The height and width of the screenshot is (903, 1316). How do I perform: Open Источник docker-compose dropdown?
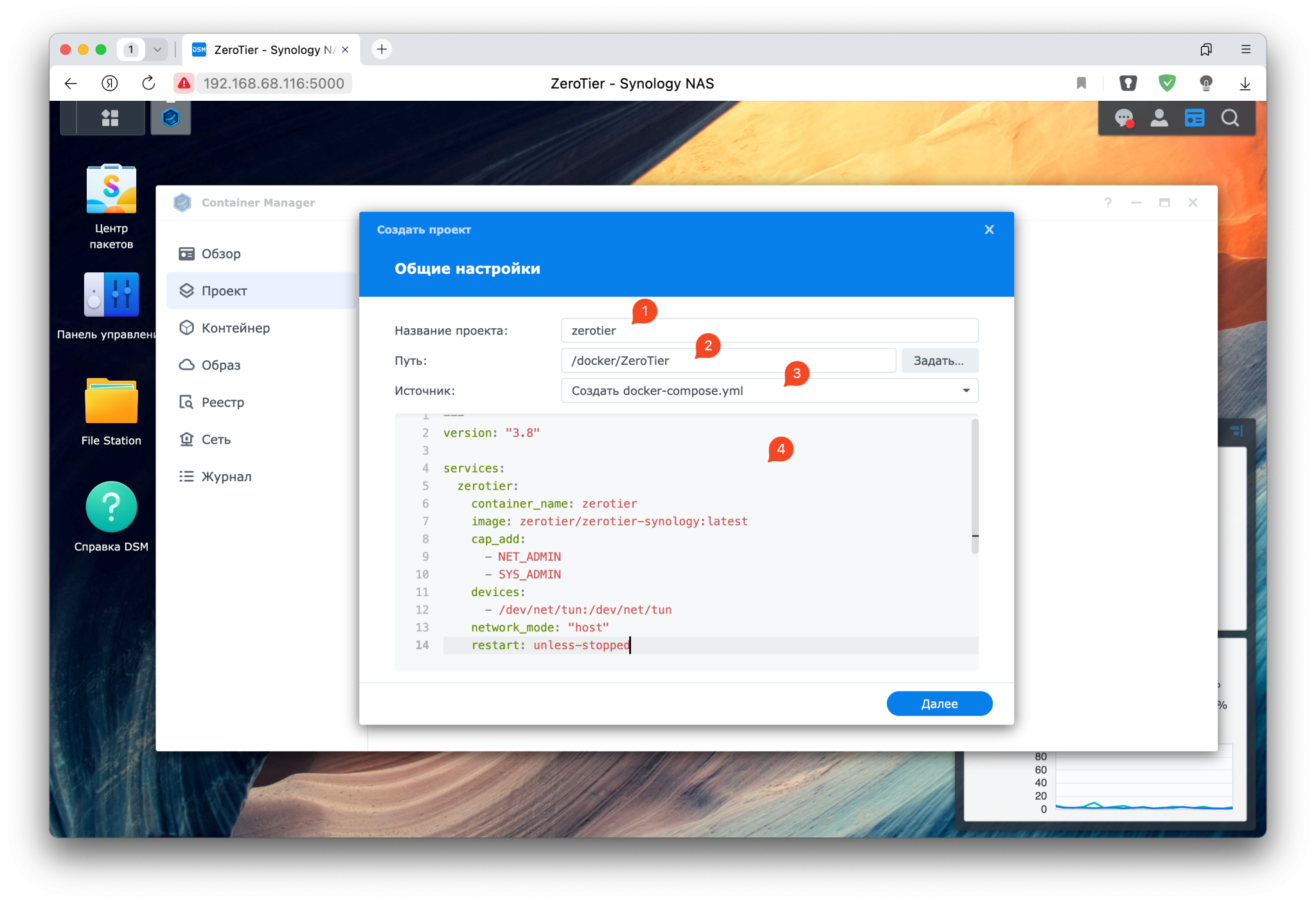769,390
